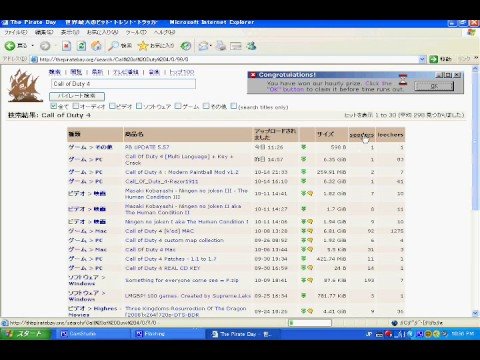Go to the Home page icon
Screen dimensions: 480x360
click(96, 46)
